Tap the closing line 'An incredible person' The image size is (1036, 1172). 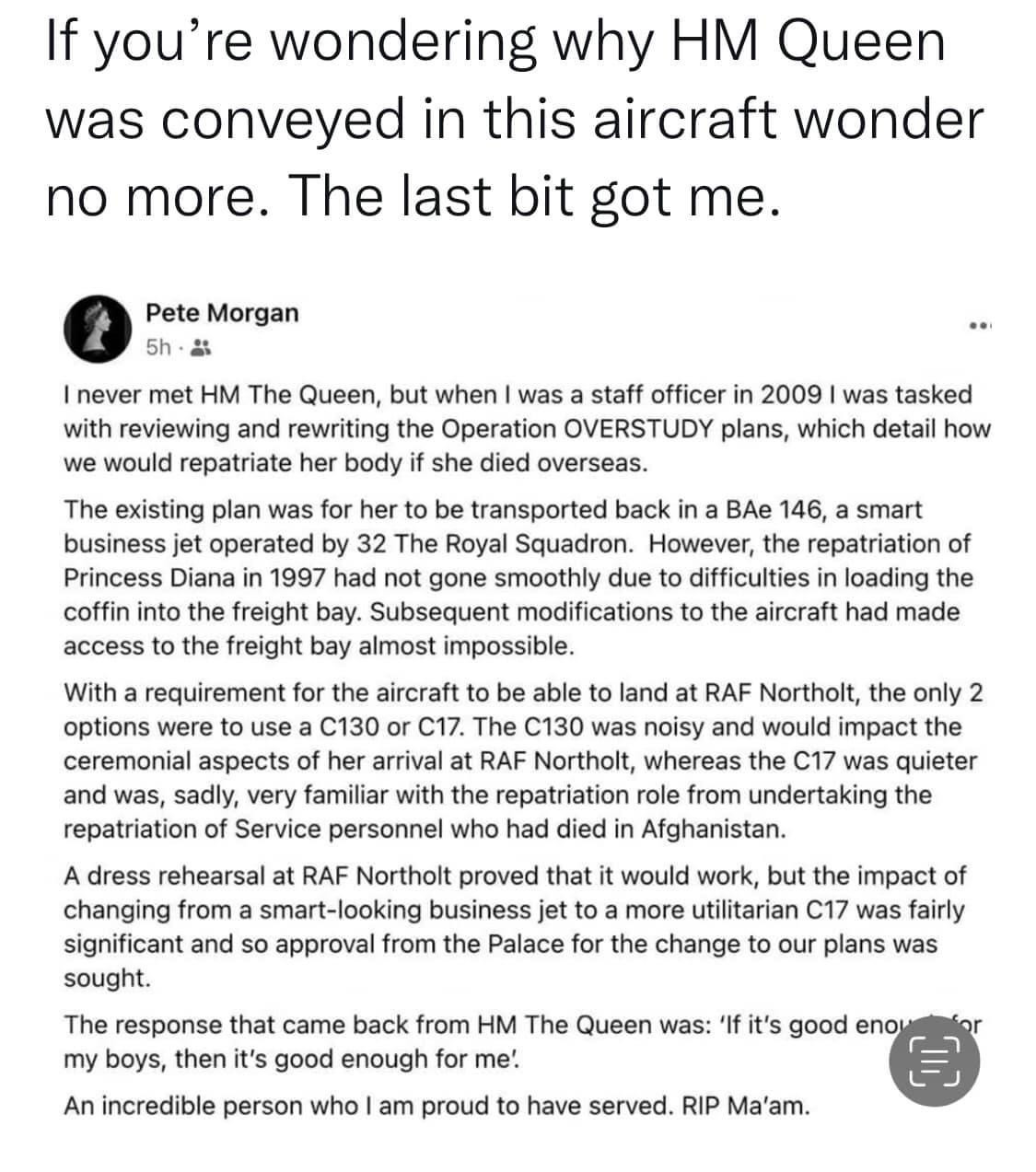coord(437,1106)
